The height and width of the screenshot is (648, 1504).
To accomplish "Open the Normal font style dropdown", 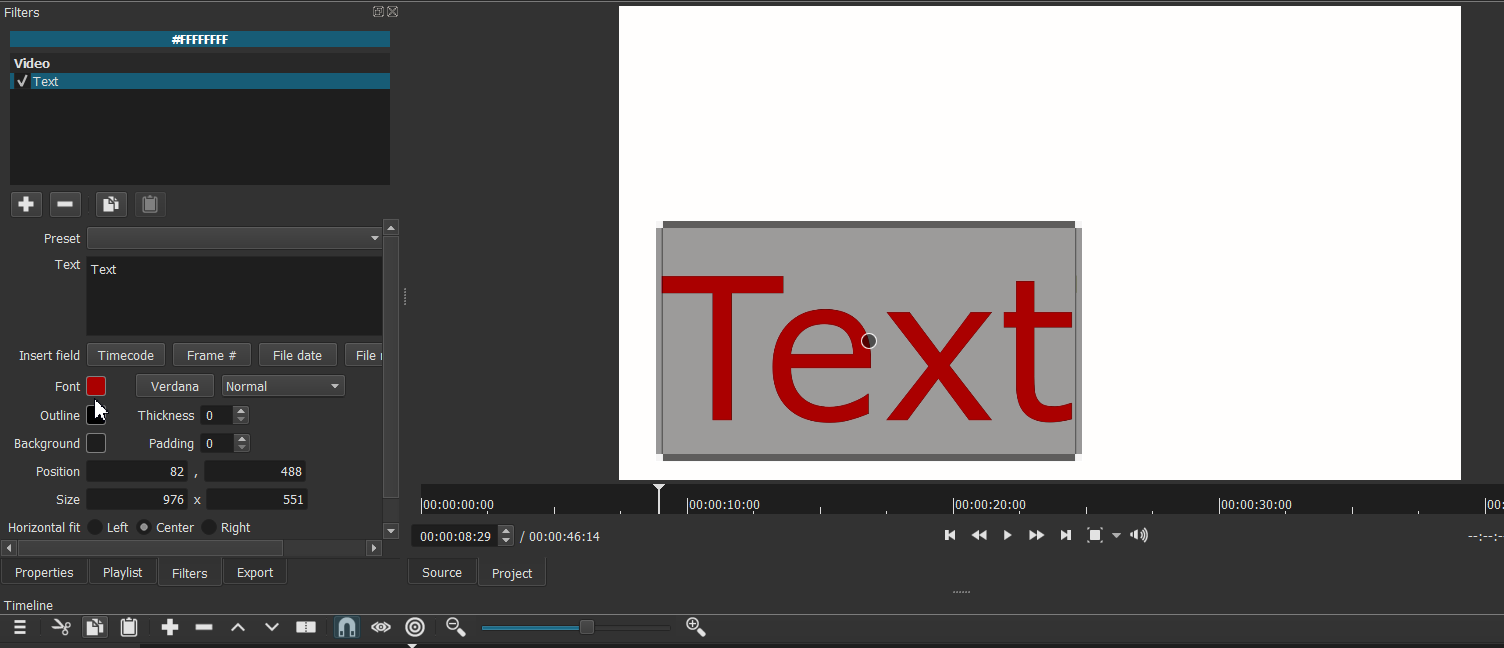I will tap(283, 386).
